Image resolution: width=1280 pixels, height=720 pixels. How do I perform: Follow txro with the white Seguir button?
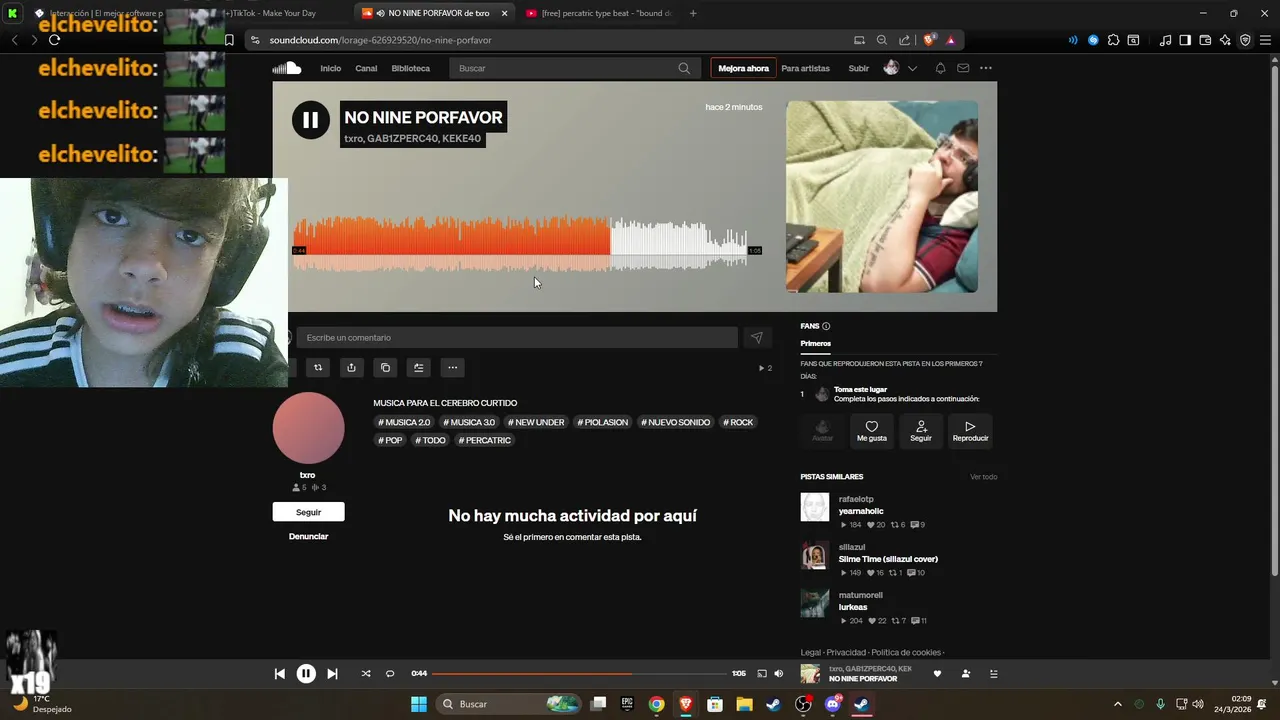pos(308,512)
